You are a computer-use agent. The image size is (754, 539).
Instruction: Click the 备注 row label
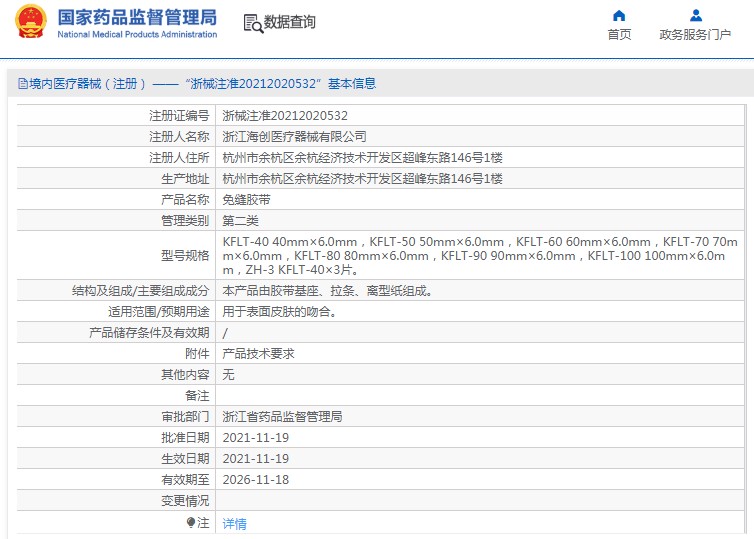coord(197,396)
